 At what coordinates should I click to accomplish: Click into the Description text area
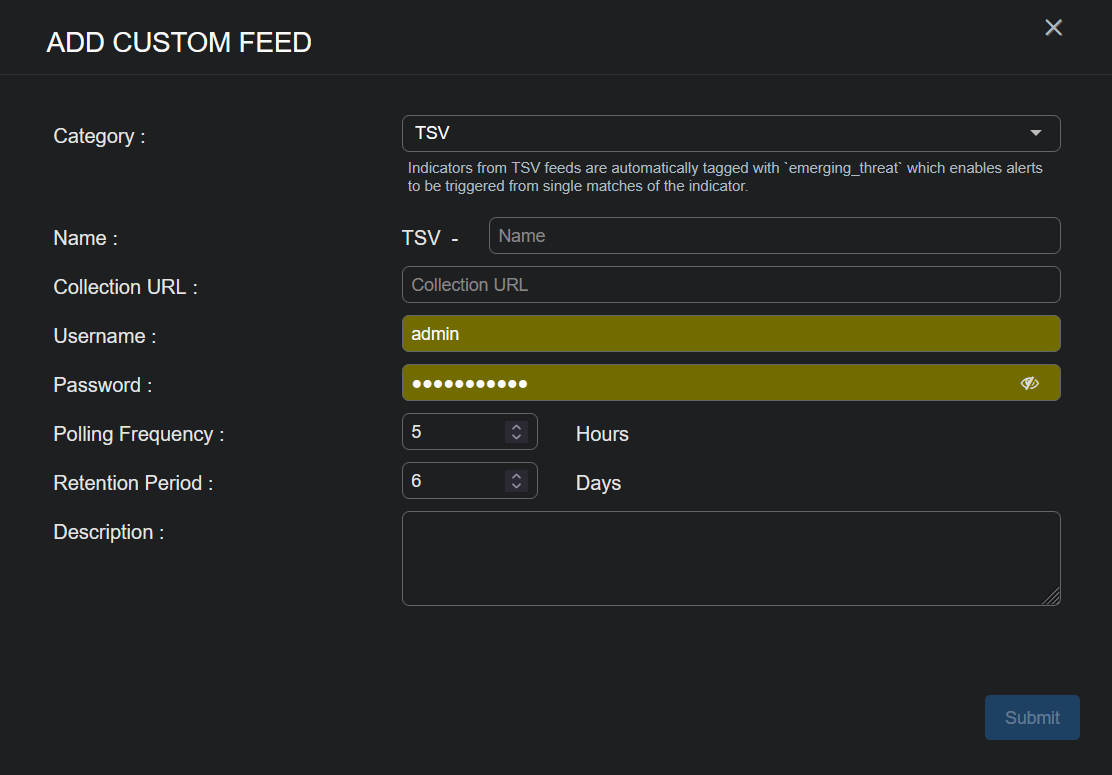click(x=730, y=558)
